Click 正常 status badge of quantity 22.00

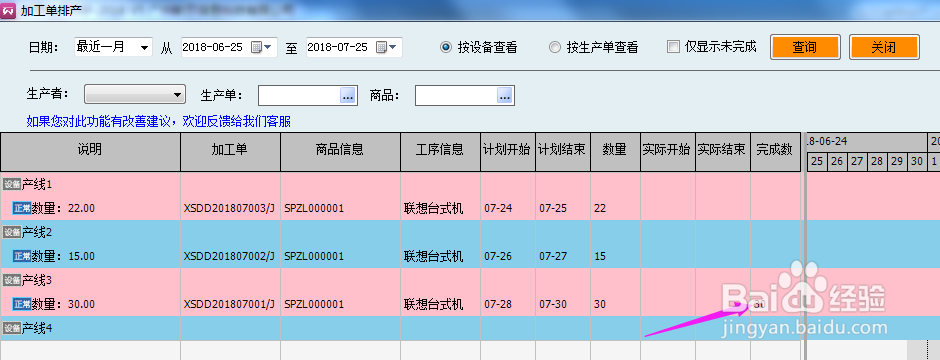coord(22,208)
